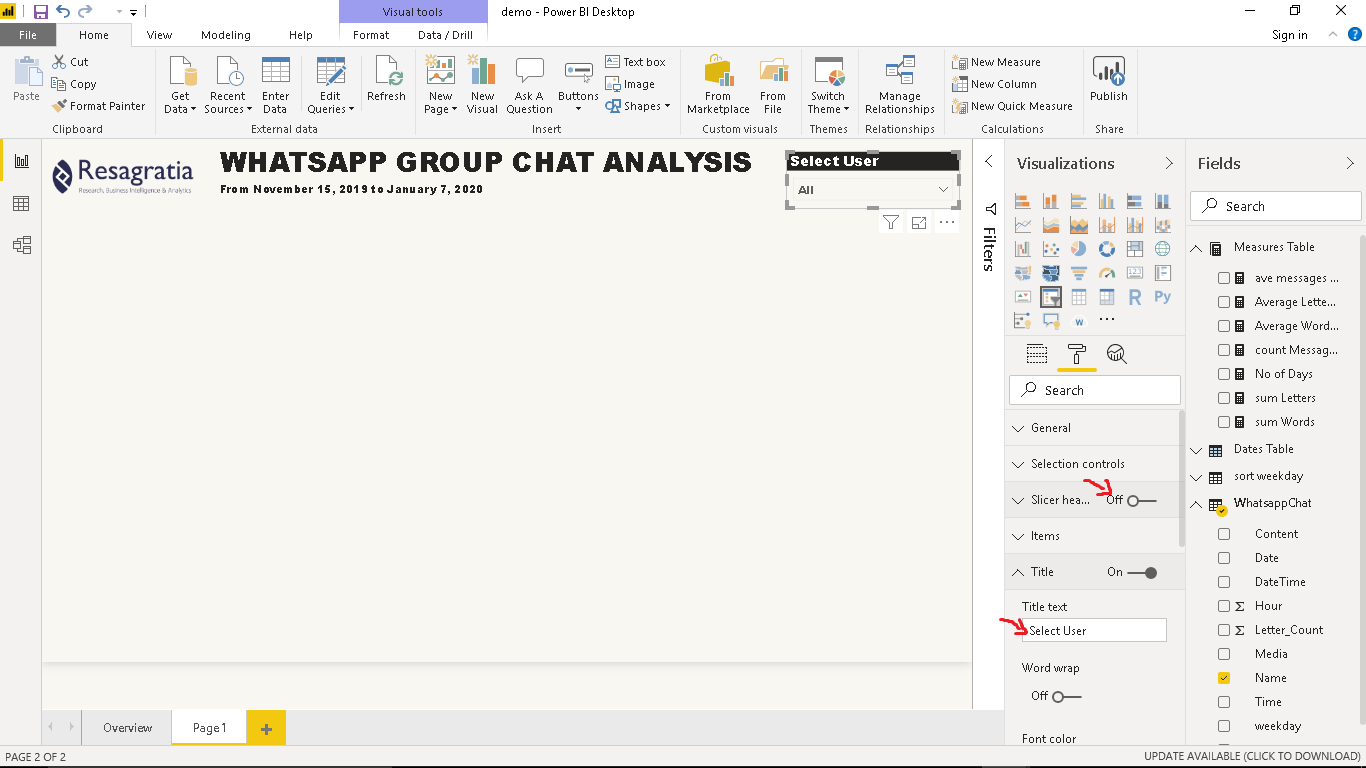Open the Help question mark icon
The width and height of the screenshot is (1366, 768).
(x=1355, y=34)
